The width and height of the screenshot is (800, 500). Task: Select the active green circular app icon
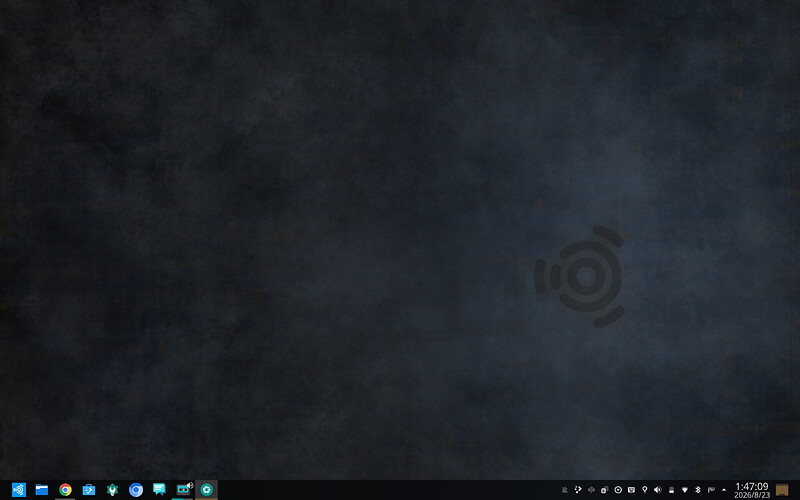[206, 490]
